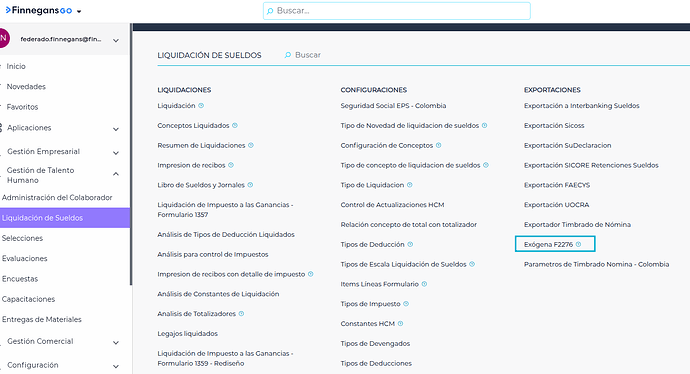The height and width of the screenshot is (374, 690).
Task: Click the help icon beside Tipos de Escala Liquidación de Sueldos
Action: point(472,264)
